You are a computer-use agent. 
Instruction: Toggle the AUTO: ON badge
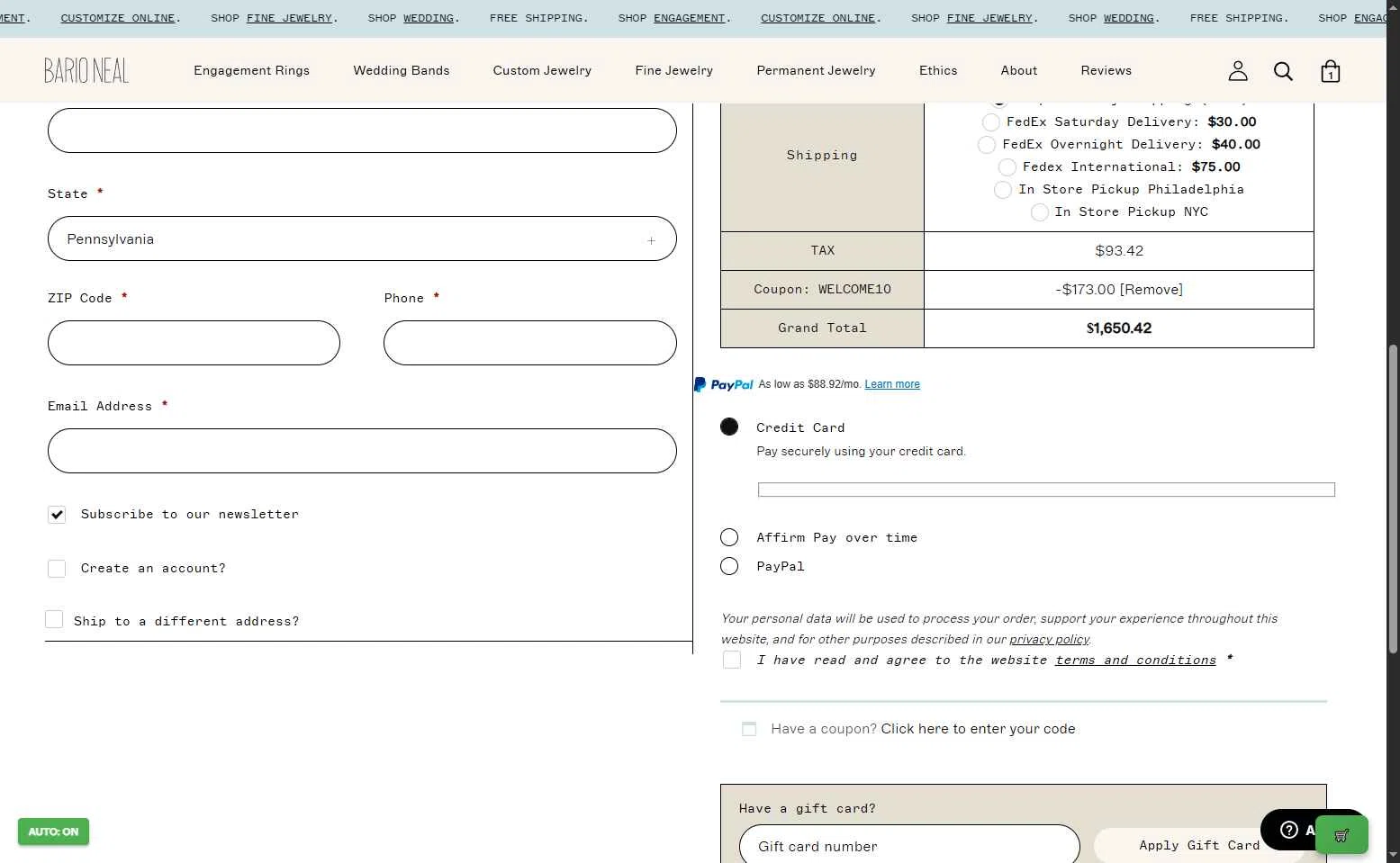coord(53,832)
